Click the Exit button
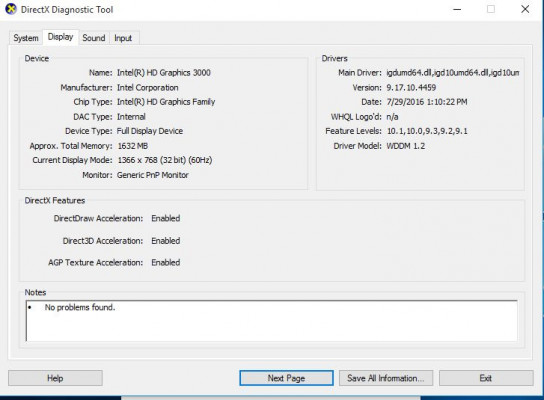Image resolution: width=544 pixels, height=400 pixels. pyautogui.click(x=486, y=378)
